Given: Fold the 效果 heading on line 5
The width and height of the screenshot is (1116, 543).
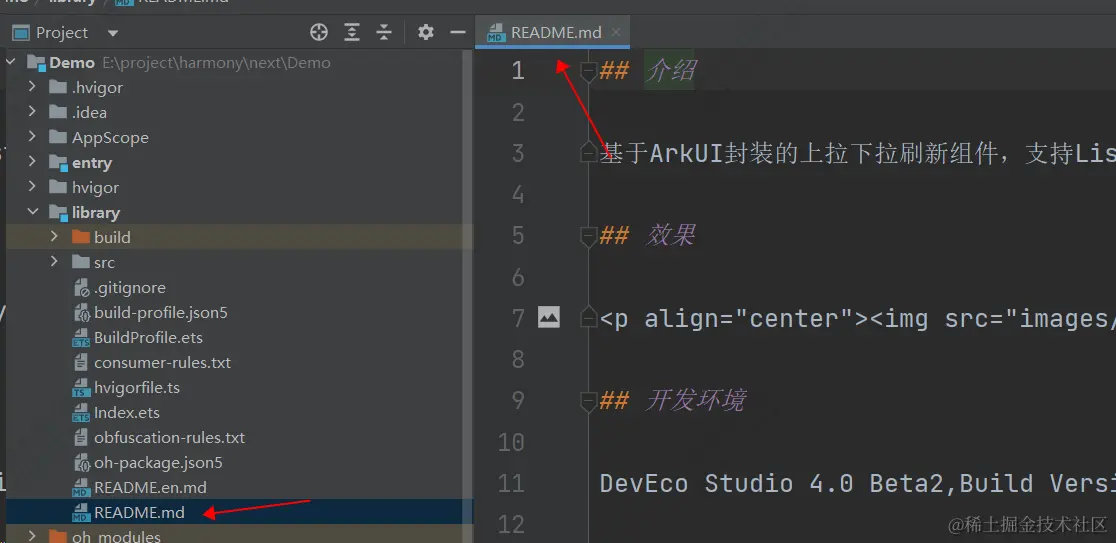Looking at the screenshot, I should [x=588, y=236].
